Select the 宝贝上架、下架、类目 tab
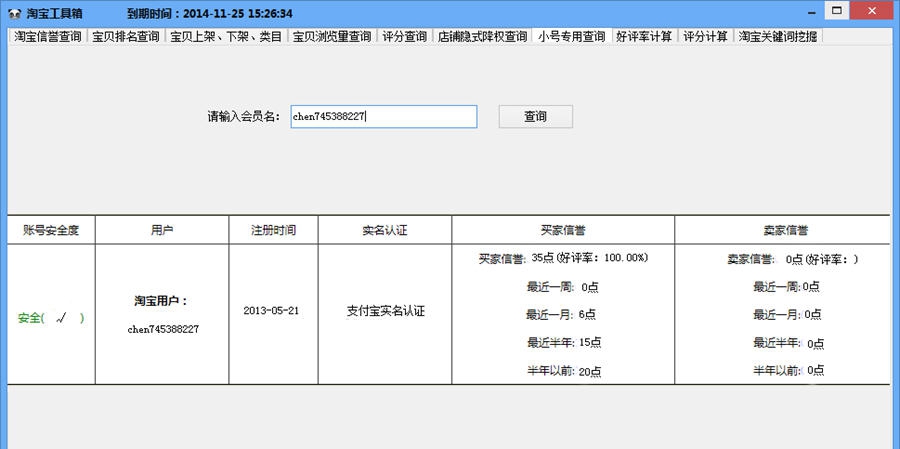 (x=226, y=37)
